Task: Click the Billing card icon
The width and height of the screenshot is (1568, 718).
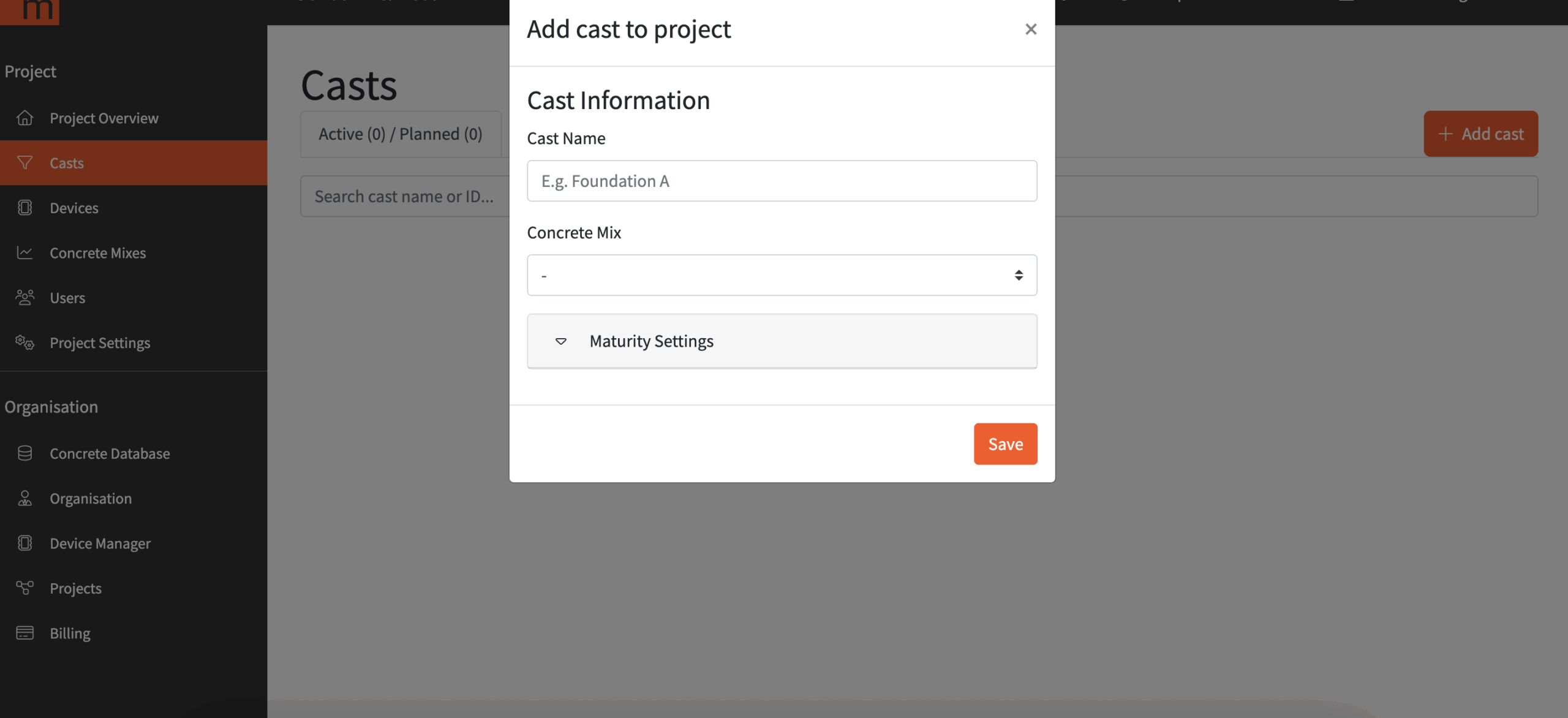Action: point(24,633)
